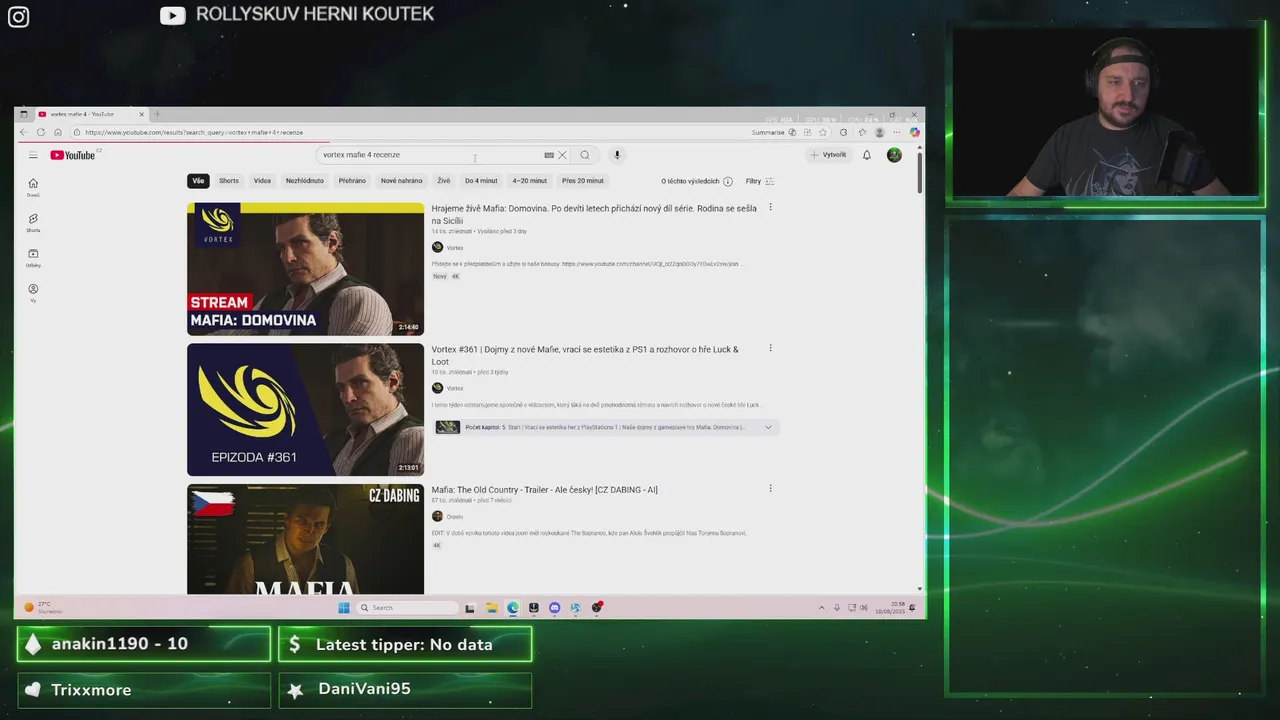This screenshot has width=1280, height=720.
Task: Open the weather widget on the taskbar
Action: tap(44, 607)
